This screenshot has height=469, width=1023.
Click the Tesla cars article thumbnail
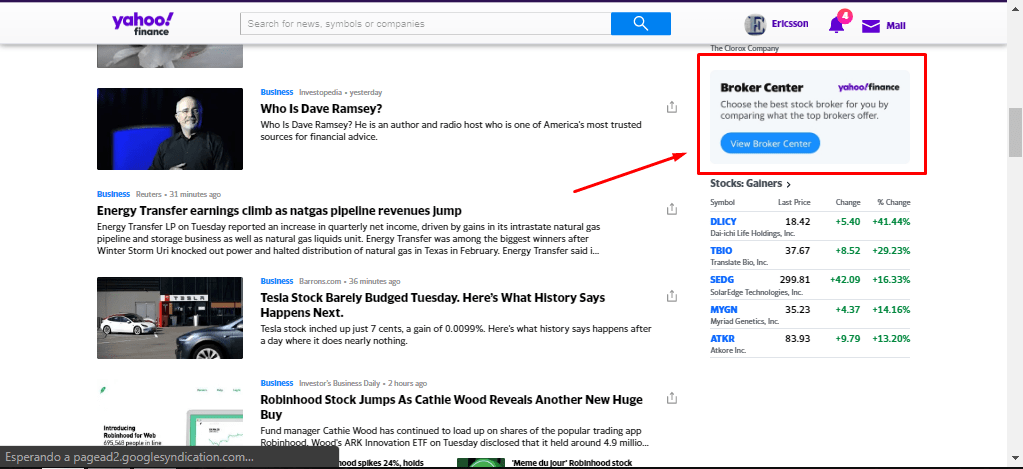coord(170,318)
